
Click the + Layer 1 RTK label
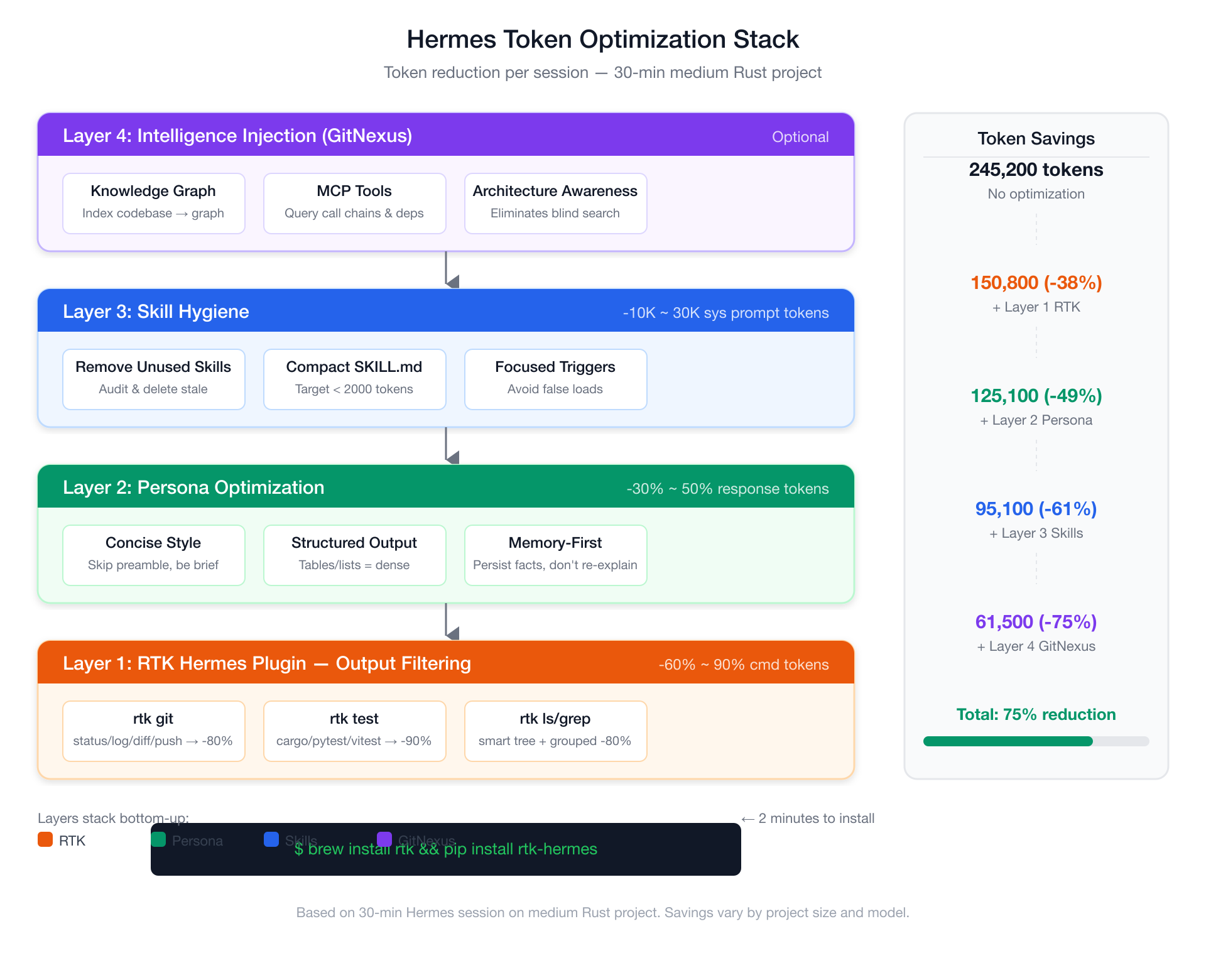pyautogui.click(x=1036, y=307)
